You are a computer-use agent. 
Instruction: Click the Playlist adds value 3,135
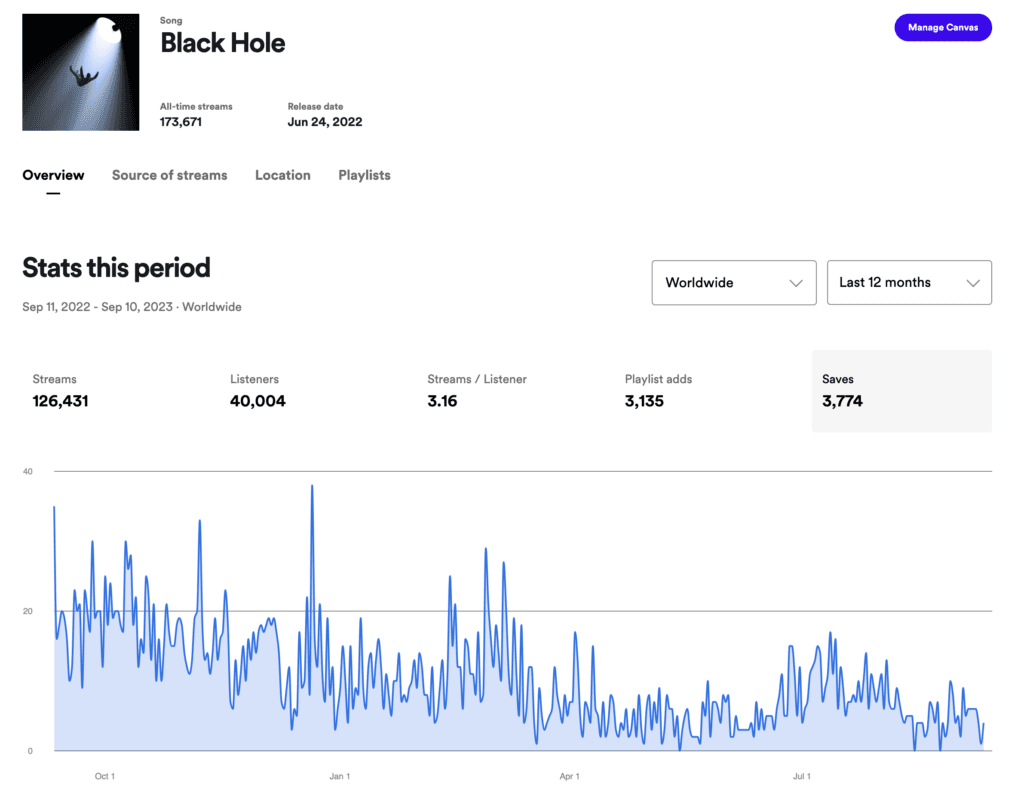645,401
